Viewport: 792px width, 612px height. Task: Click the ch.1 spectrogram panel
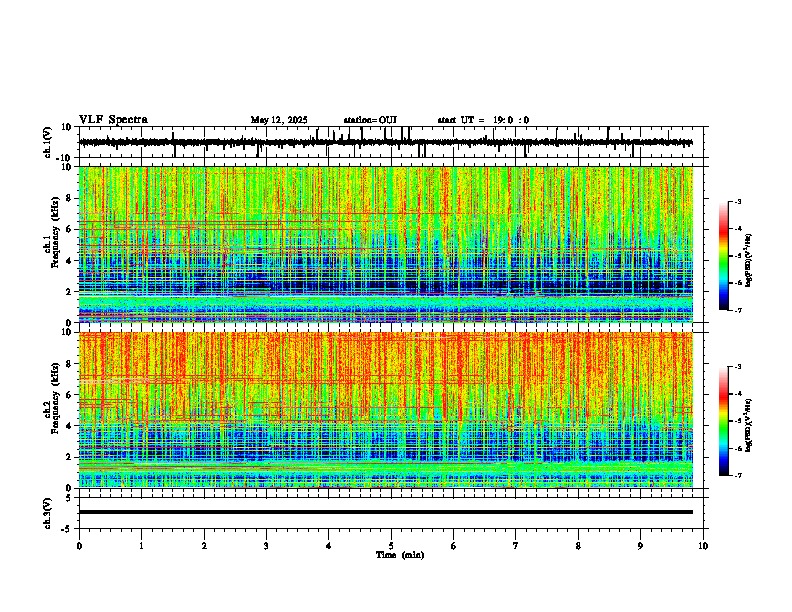(x=386, y=244)
